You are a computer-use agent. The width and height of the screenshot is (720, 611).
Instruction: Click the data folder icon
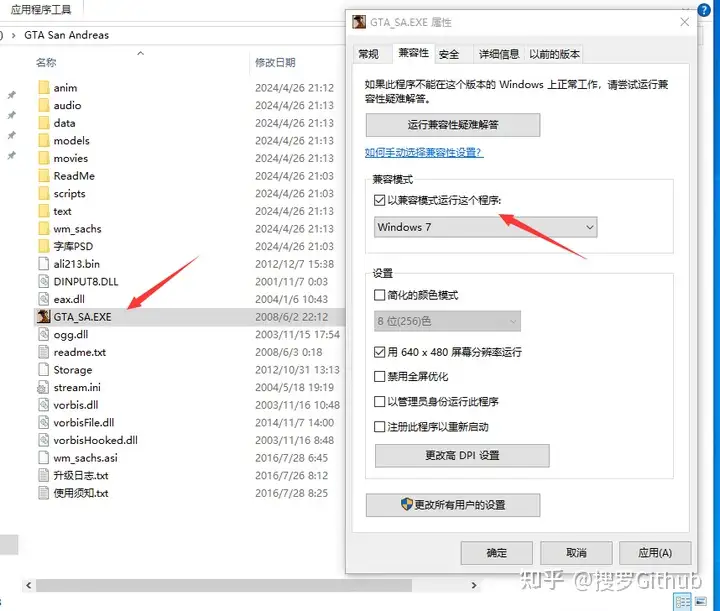click(44, 123)
